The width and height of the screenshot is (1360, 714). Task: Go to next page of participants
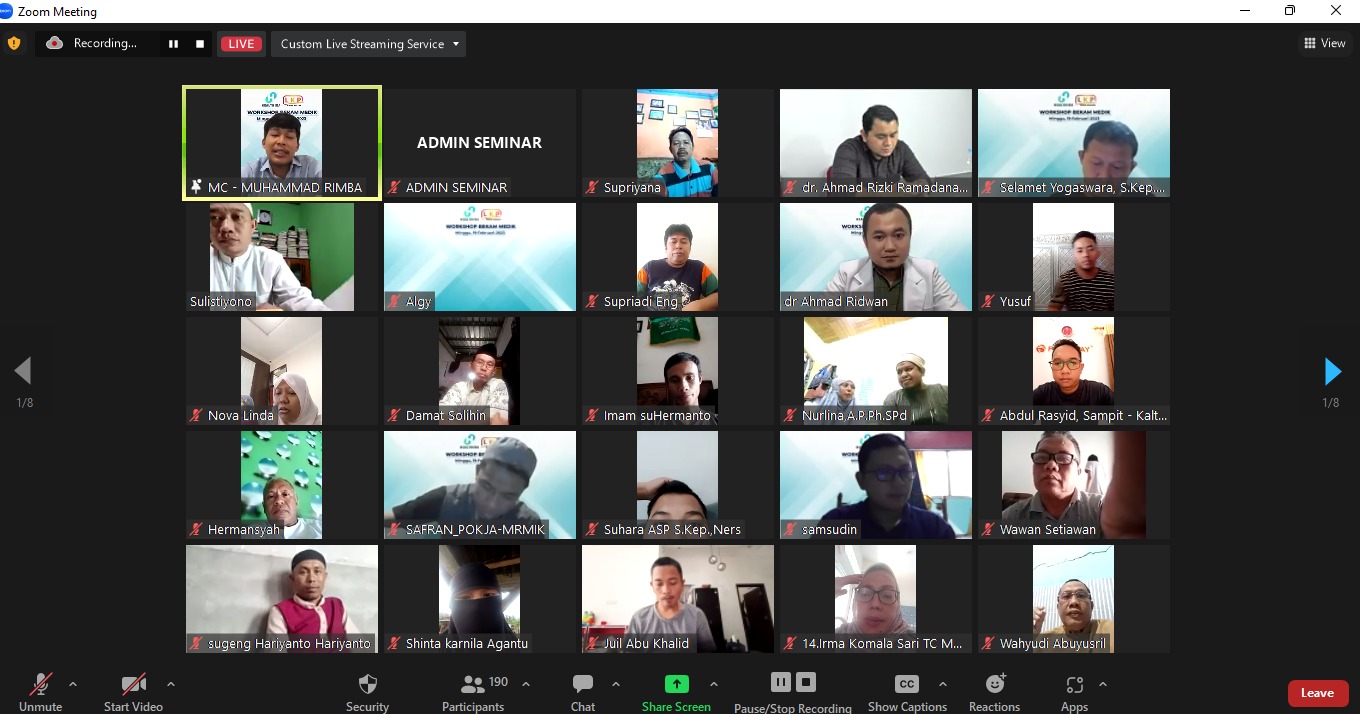coord(1332,372)
